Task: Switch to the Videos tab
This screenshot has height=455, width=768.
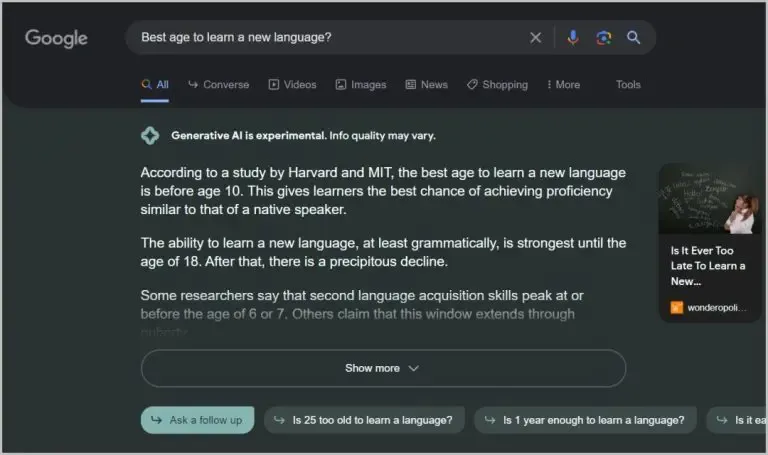Action: tap(292, 85)
